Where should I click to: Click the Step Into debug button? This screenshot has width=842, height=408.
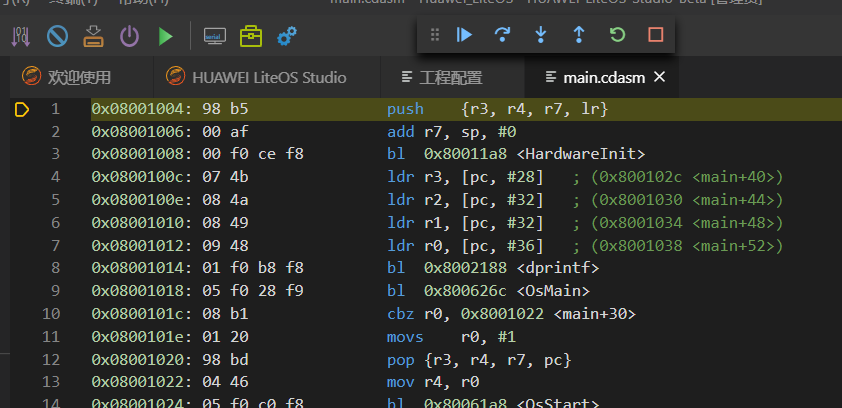click(541, 35)
